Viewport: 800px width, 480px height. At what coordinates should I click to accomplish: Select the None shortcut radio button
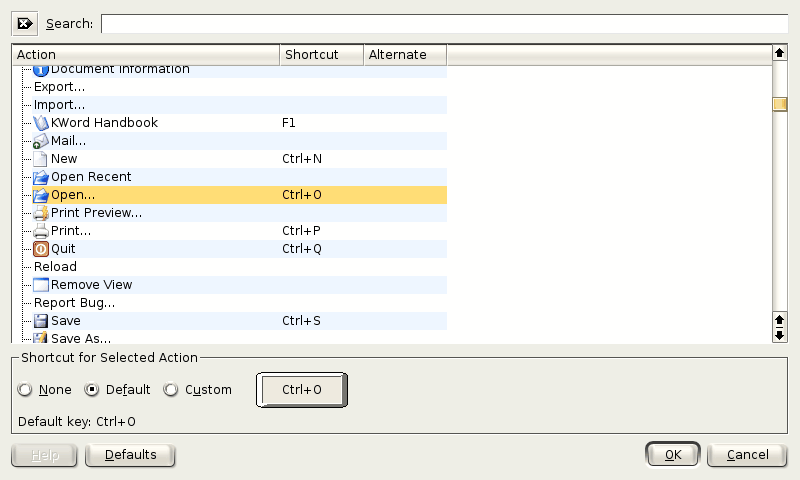[25, 390]
